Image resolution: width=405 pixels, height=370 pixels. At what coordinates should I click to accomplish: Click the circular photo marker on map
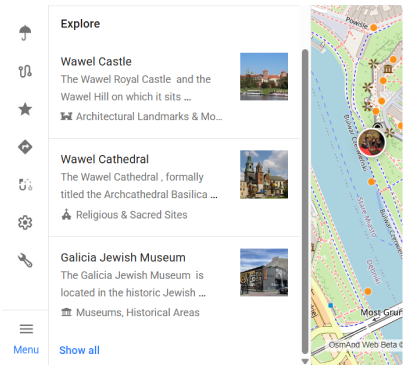point(371,143)
